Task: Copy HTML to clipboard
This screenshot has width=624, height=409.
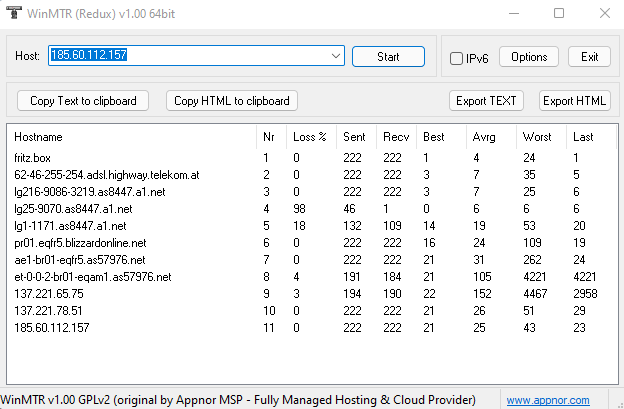Action: [232, 101]
